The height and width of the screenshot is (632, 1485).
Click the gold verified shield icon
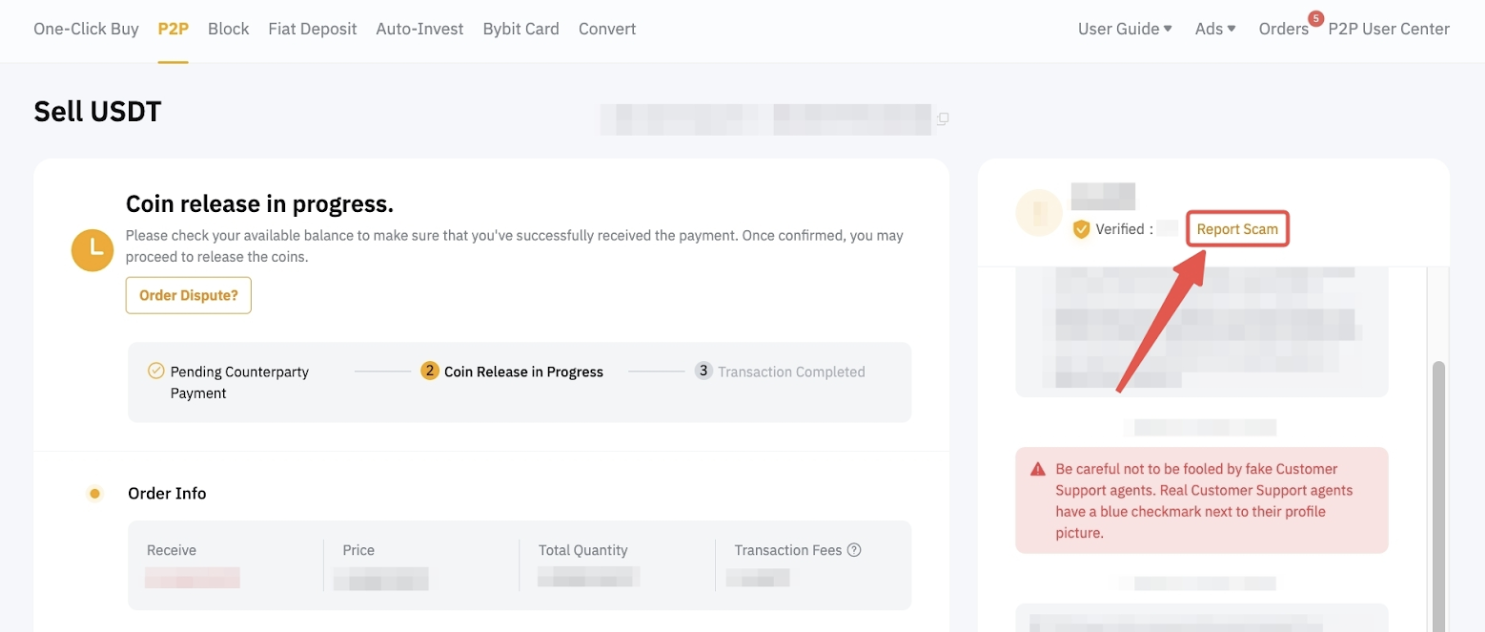pyautogui.click(x=1081, y=229)
